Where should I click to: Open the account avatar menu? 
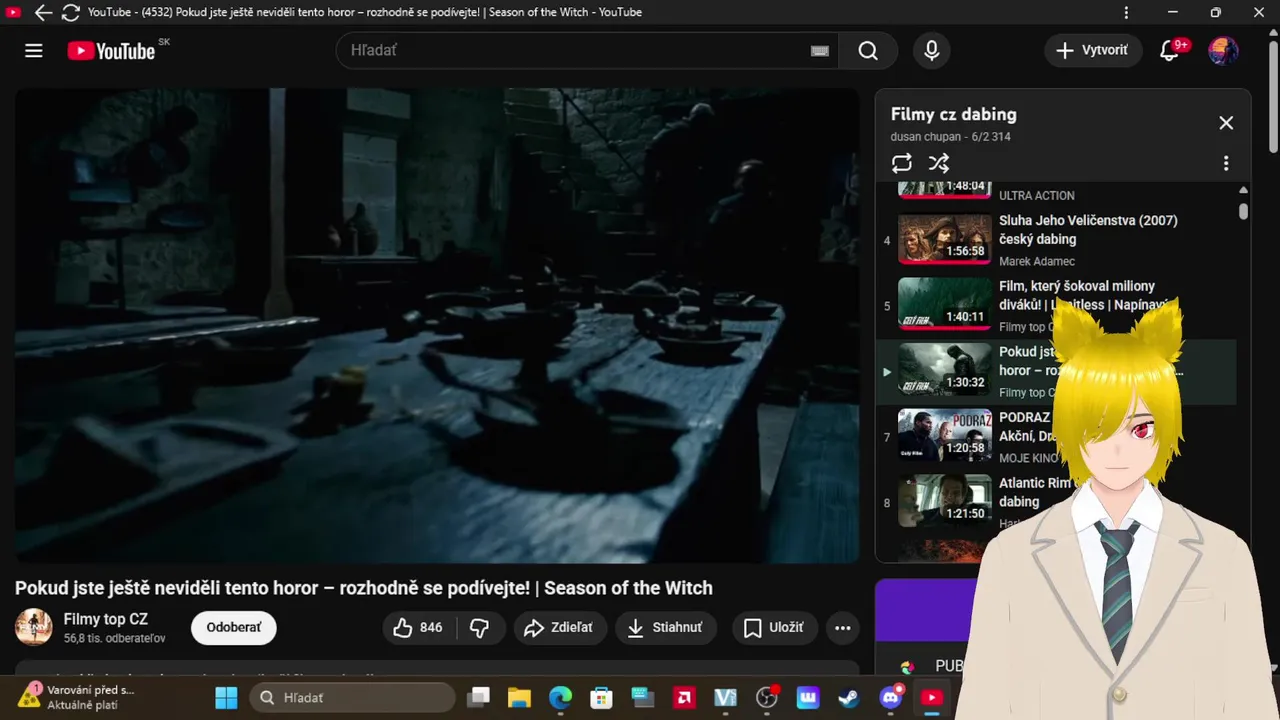[x=1223, y=51]
